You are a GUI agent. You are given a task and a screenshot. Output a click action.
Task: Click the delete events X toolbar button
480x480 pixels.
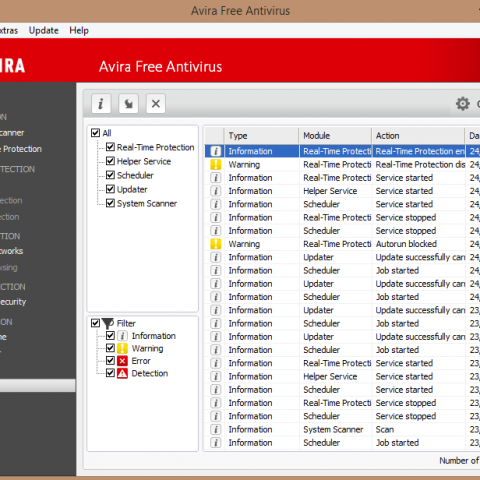tap(156, 104)
